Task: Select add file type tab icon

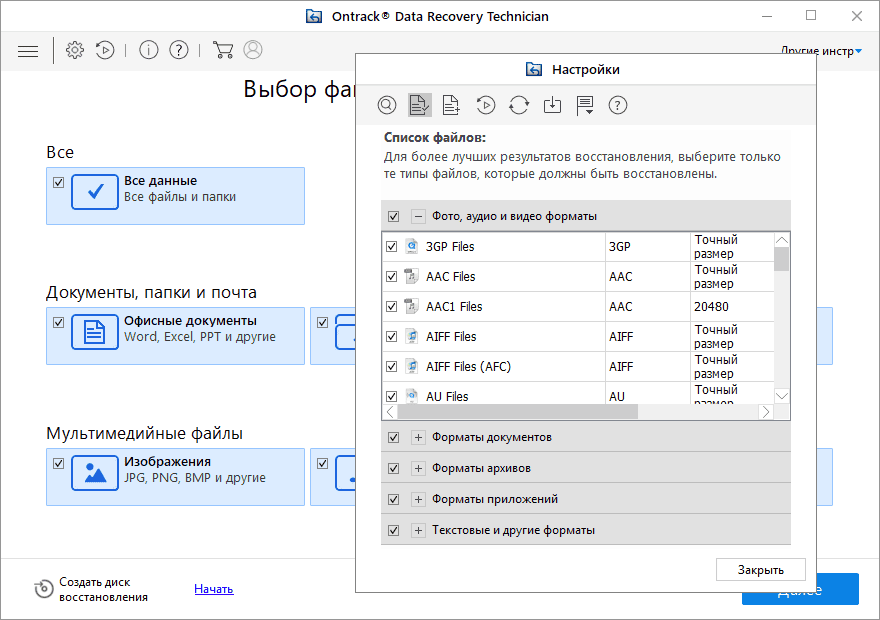Action: (x=451, y=105)
